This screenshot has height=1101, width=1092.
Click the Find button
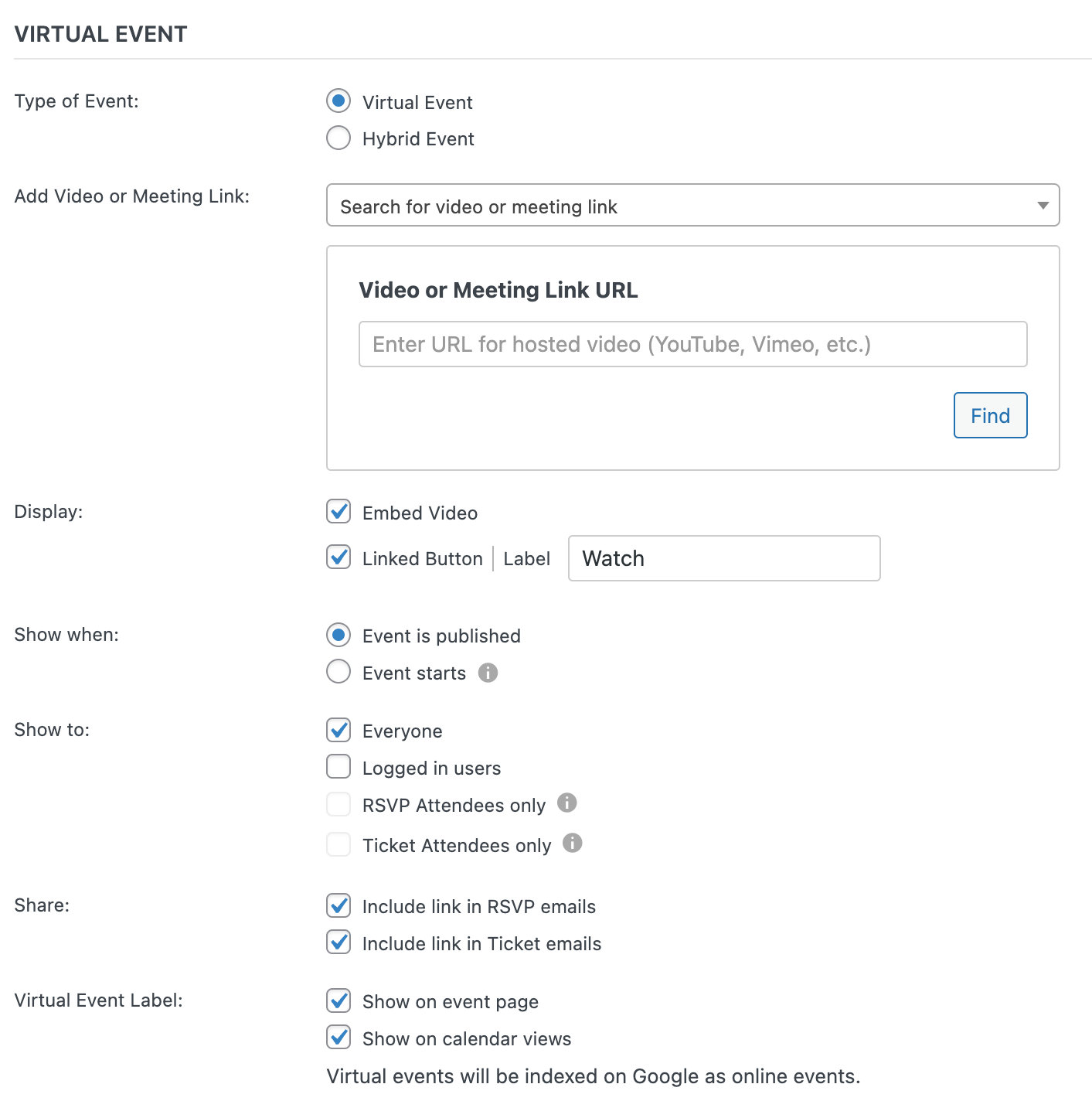click(x=990, y=415)
